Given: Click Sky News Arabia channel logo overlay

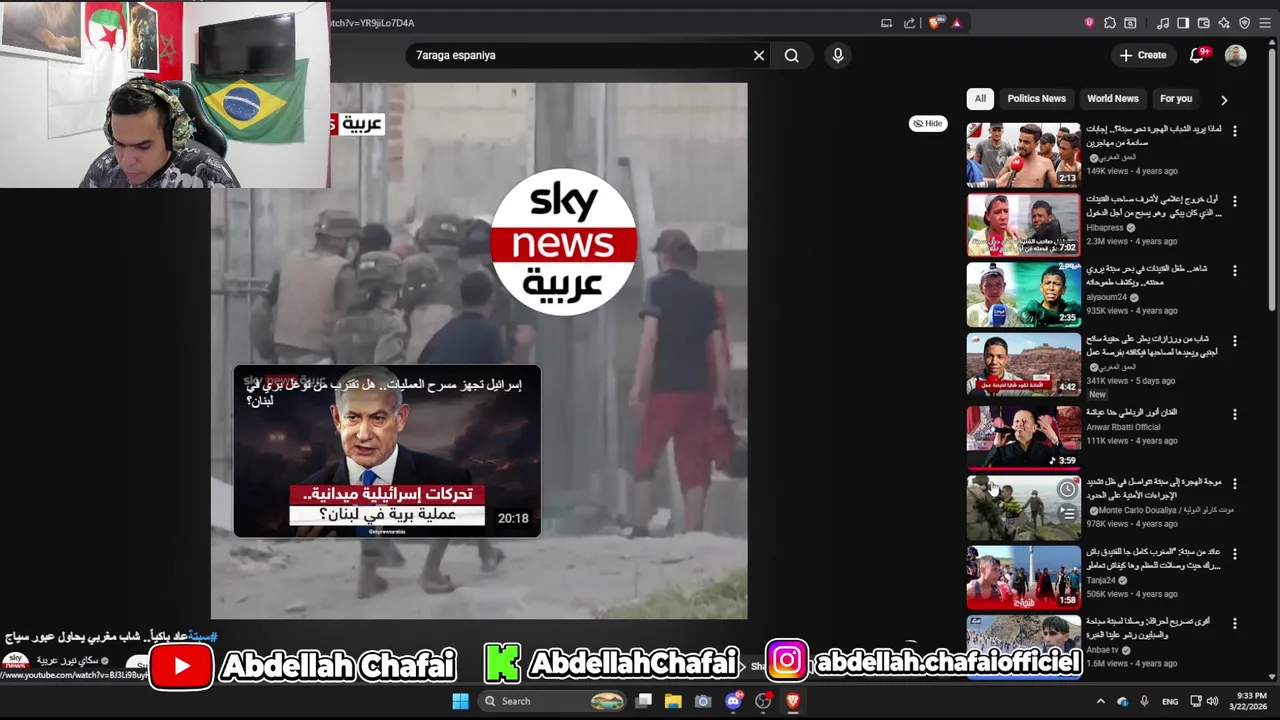Looking at the screenshot, I should pyautogui.click(x=564, y=242).
